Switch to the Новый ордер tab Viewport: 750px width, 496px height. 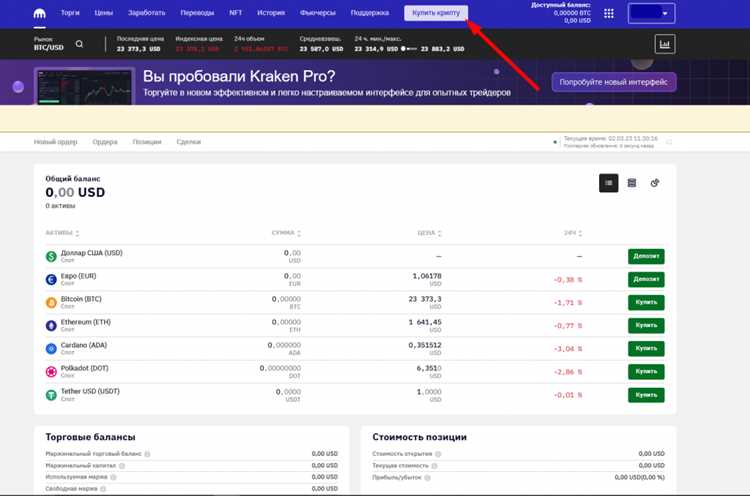coord(55,142)
